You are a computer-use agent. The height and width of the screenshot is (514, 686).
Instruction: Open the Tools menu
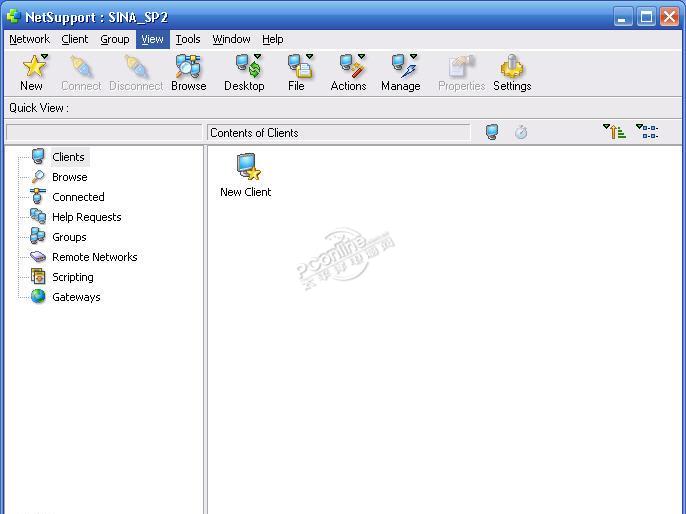coord(188,39)
